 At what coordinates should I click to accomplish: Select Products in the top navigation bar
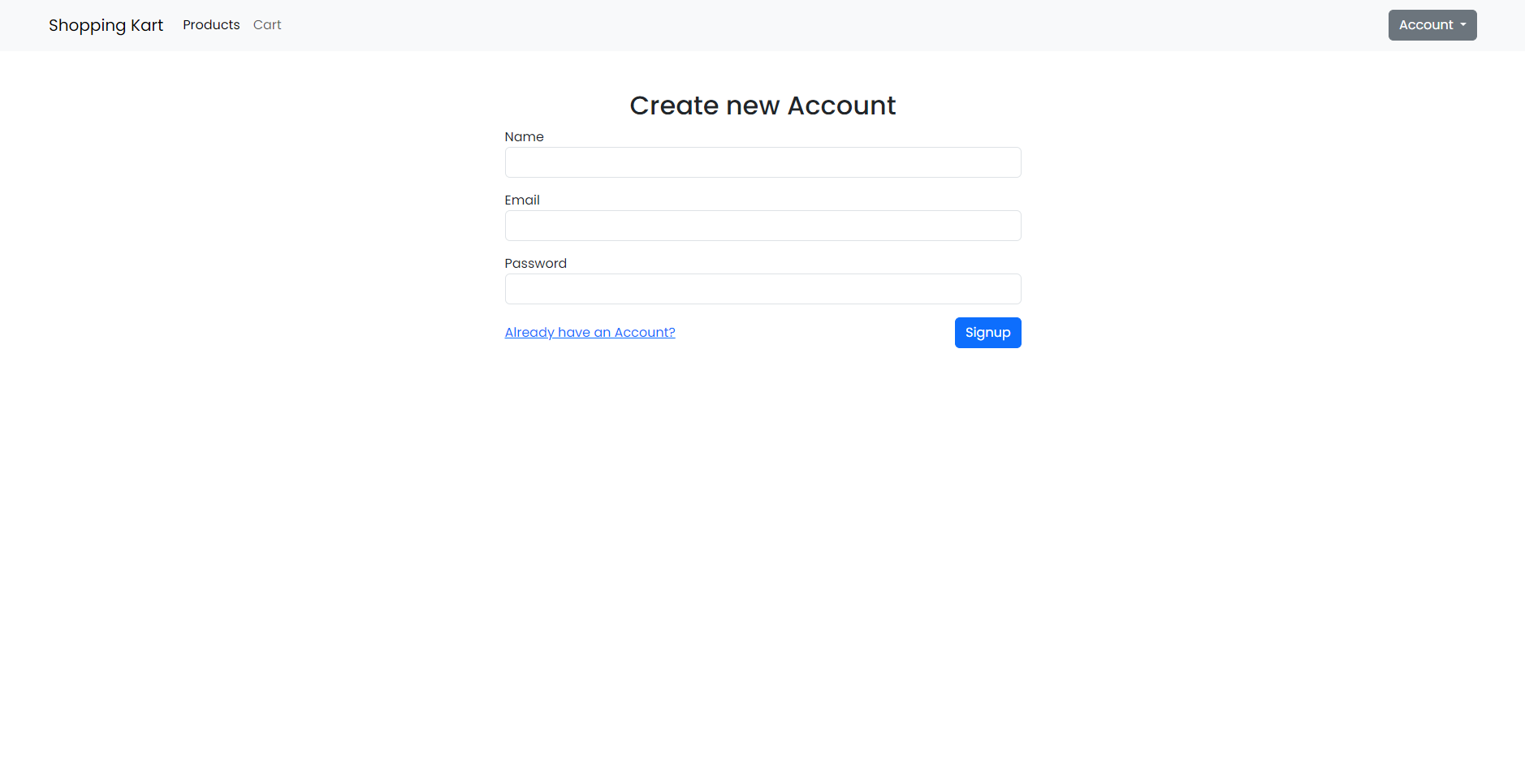click(210, 24)
